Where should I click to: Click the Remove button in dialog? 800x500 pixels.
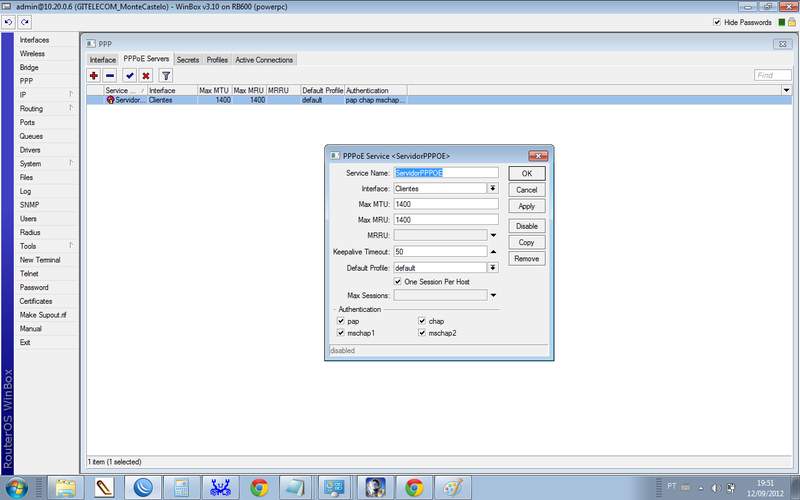527,259
